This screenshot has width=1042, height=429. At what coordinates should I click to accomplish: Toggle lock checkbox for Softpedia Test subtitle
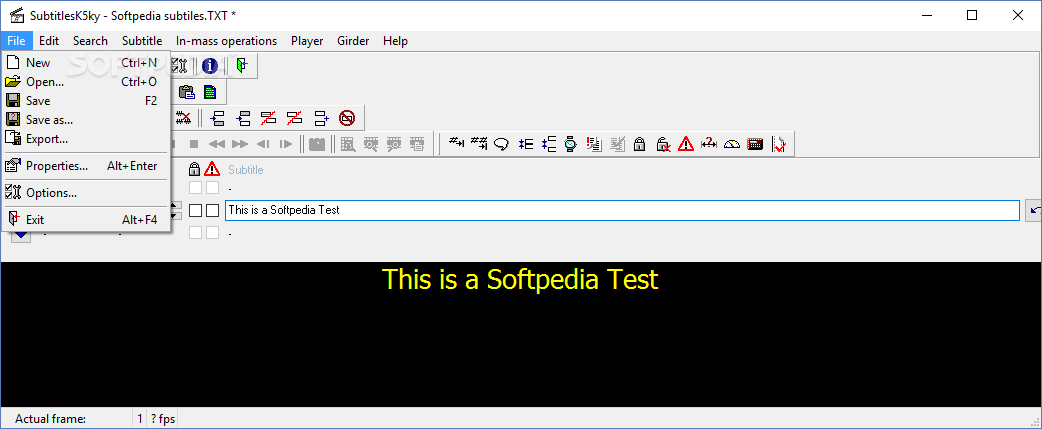(x=195, y=211)
